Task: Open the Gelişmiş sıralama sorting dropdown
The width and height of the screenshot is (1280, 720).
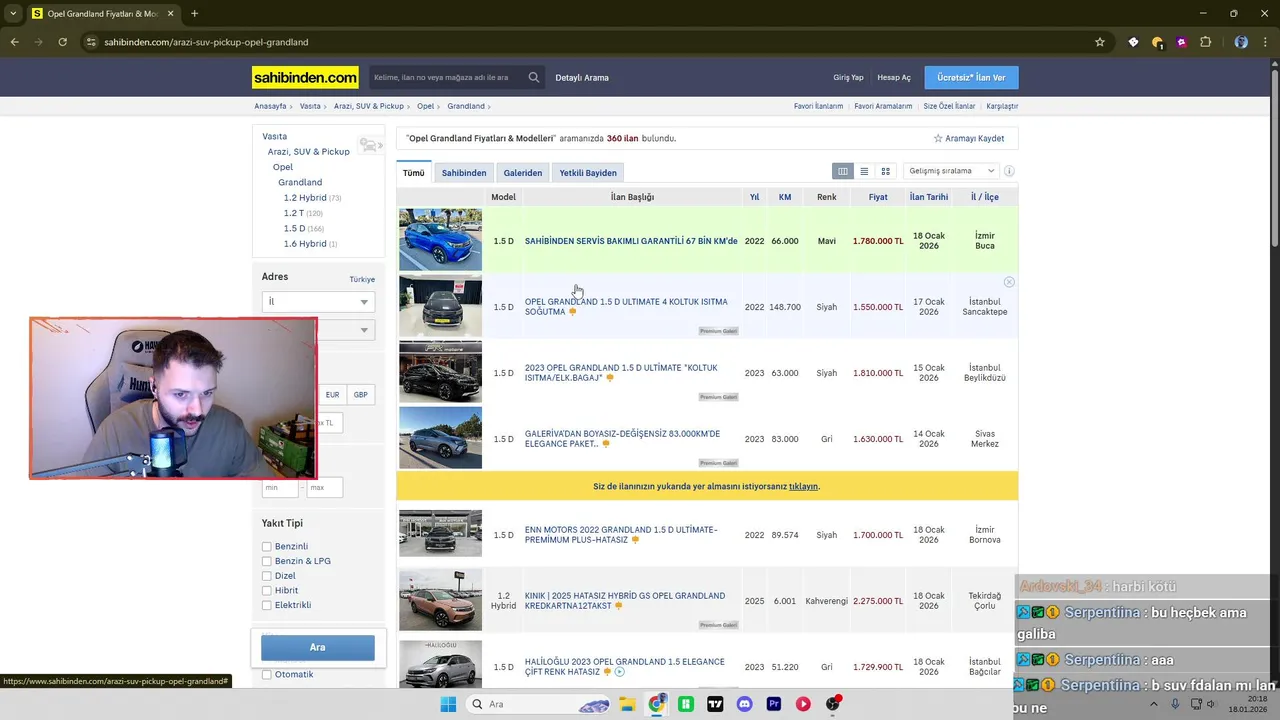Action: tap(950, 171)
